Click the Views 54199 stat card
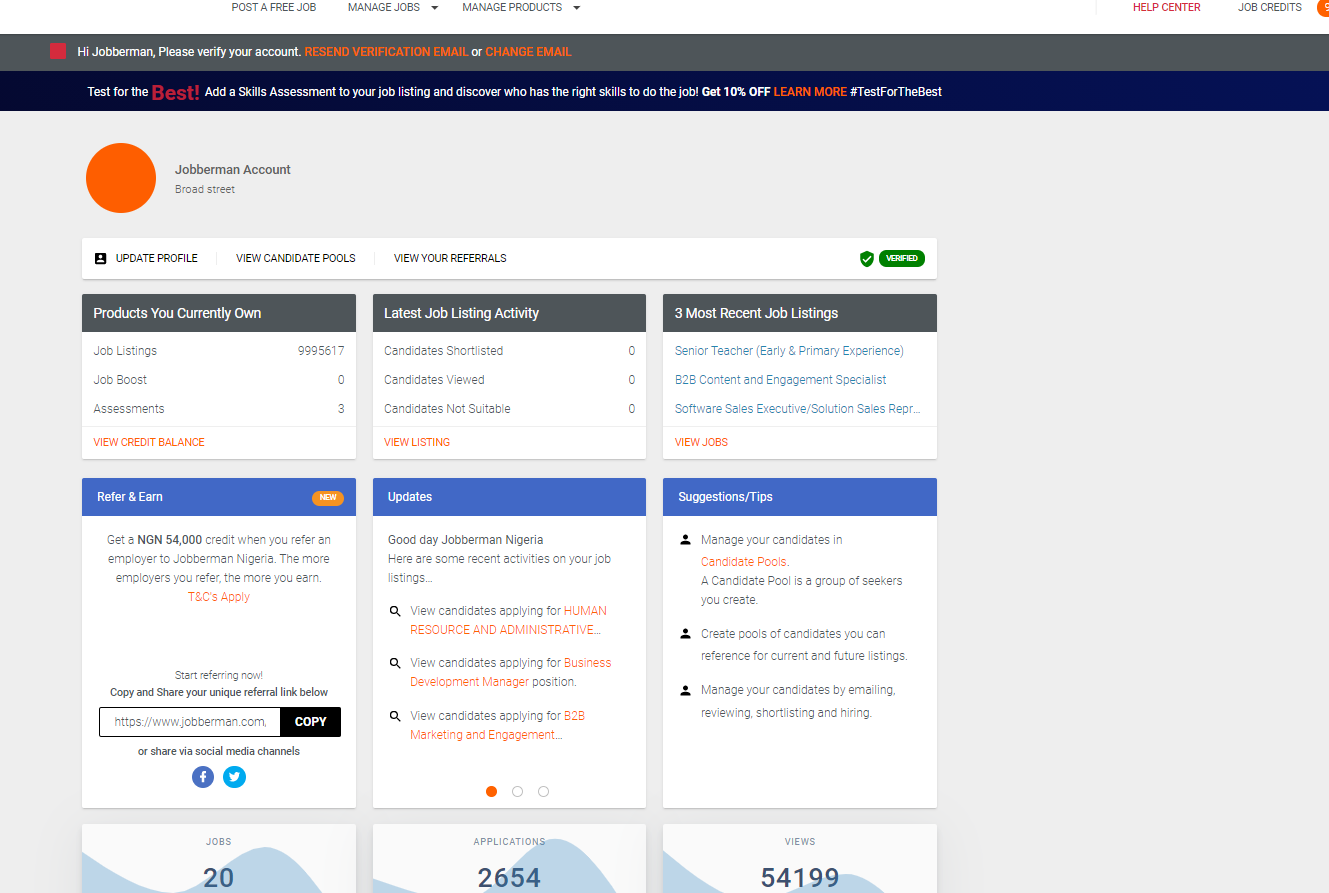The image size is (1329, 893). tap(800, 858)
